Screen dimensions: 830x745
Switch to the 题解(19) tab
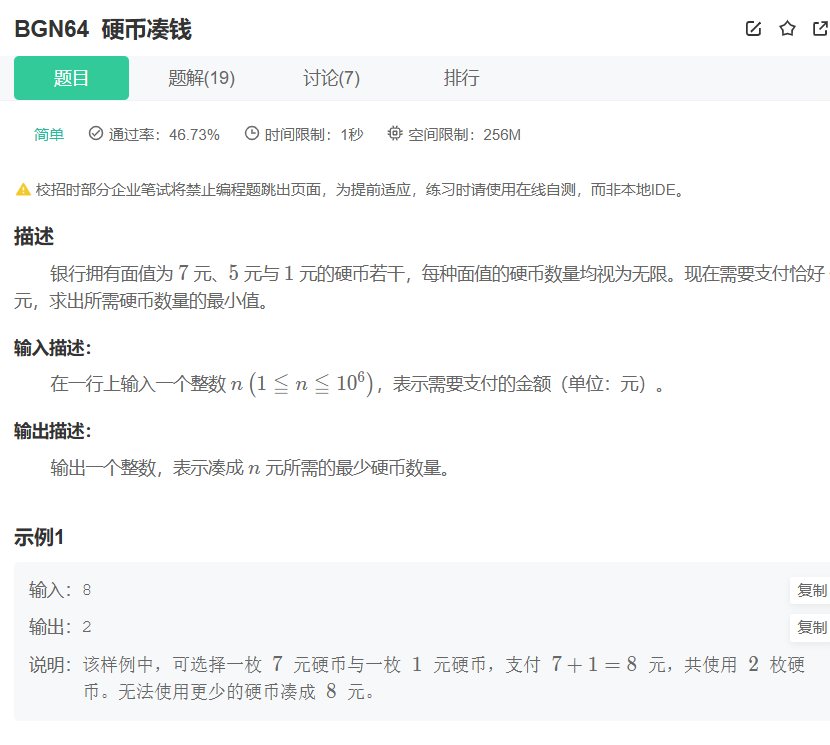click(201, 78)
